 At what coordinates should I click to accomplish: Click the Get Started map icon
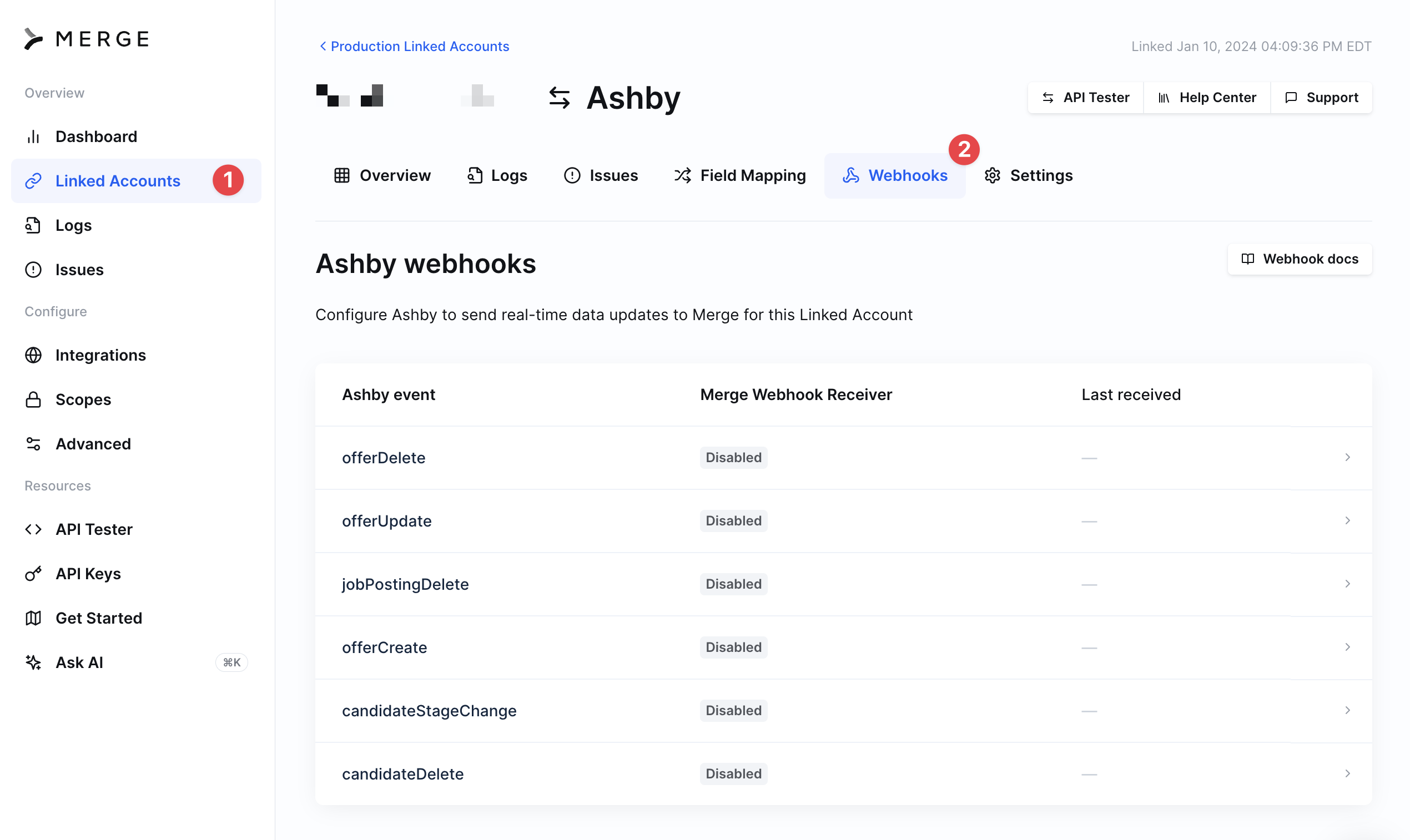pos(33,618)
